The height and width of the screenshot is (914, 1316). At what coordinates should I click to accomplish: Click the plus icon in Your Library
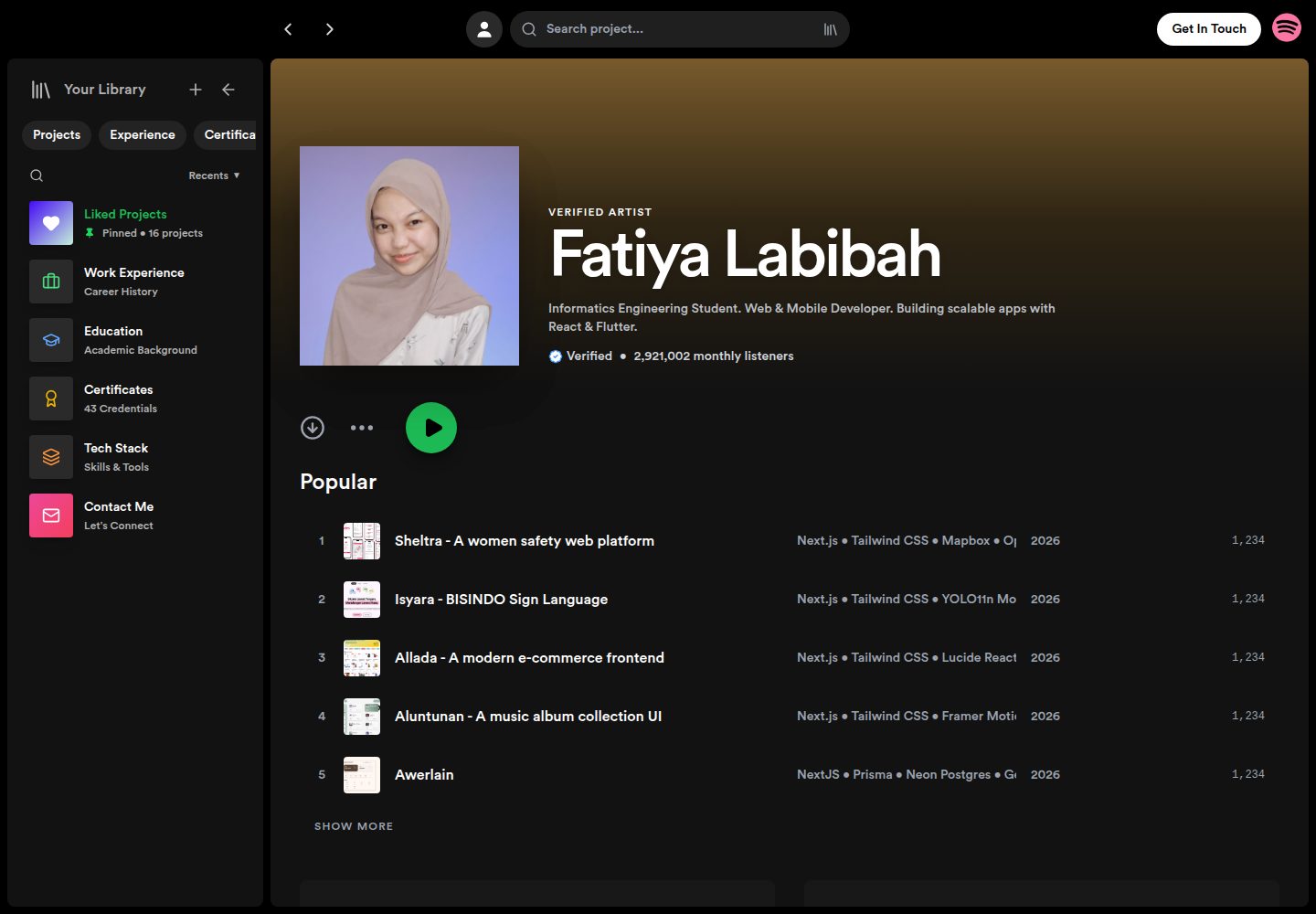click(x=196, y=90)
